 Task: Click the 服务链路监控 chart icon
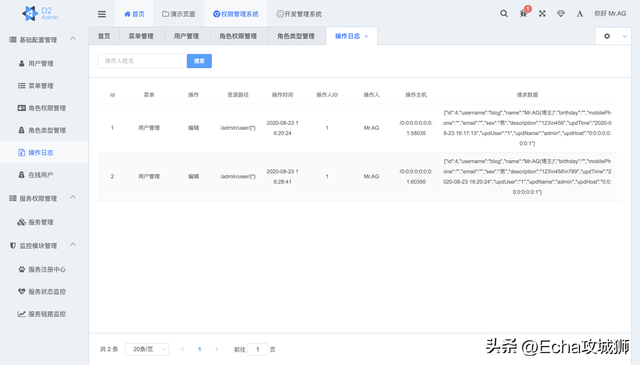click(22, 314)
